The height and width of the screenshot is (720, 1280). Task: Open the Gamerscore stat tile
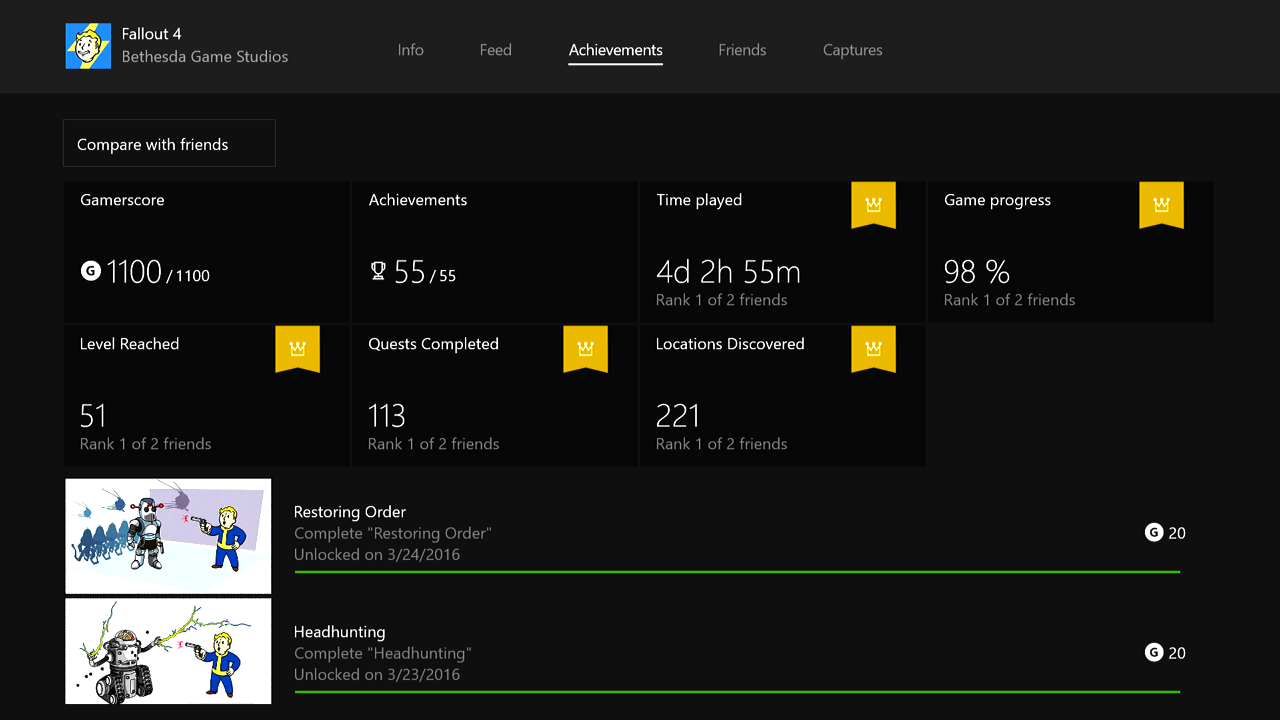click(207, 252)
